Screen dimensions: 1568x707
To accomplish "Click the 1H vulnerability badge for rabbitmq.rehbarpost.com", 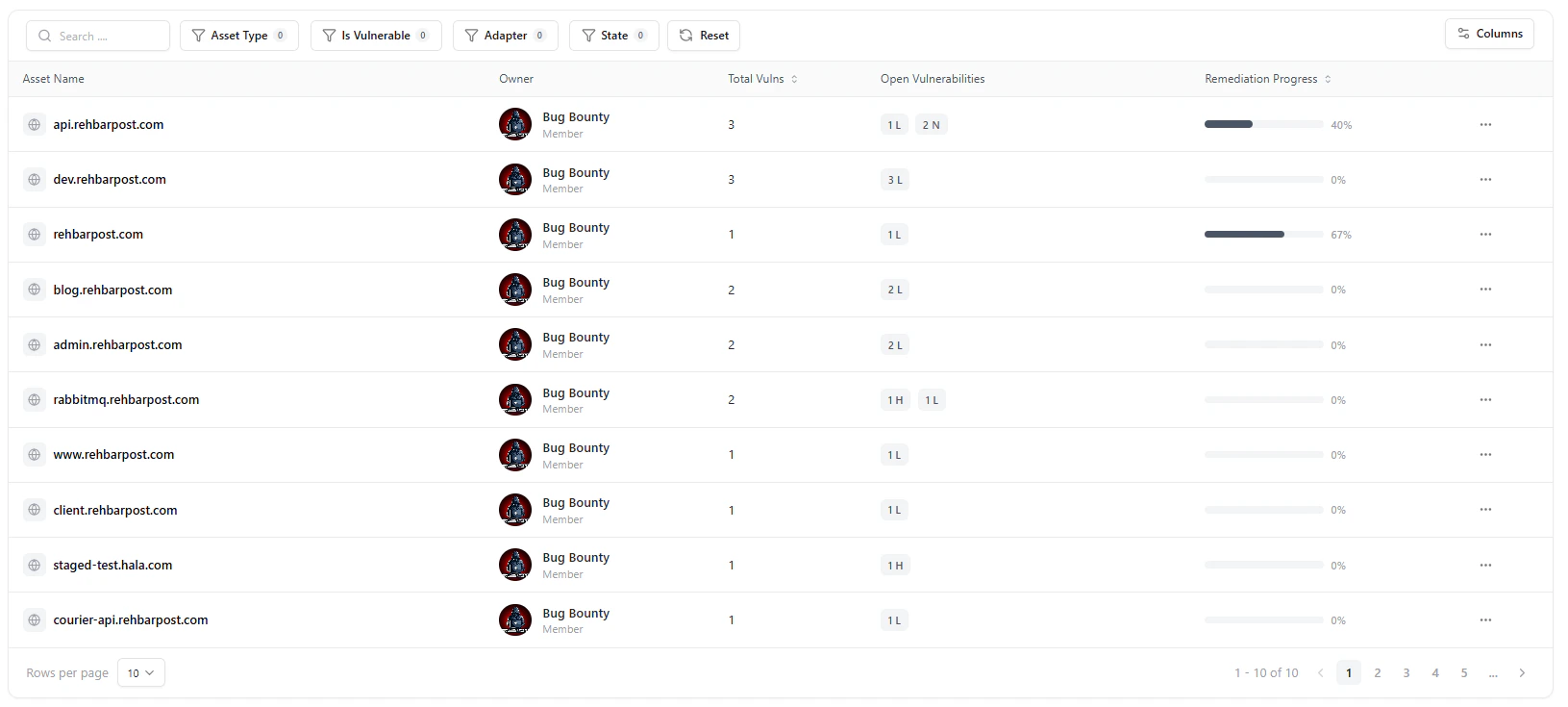I will pyautogui.click(x=894, y=399).
